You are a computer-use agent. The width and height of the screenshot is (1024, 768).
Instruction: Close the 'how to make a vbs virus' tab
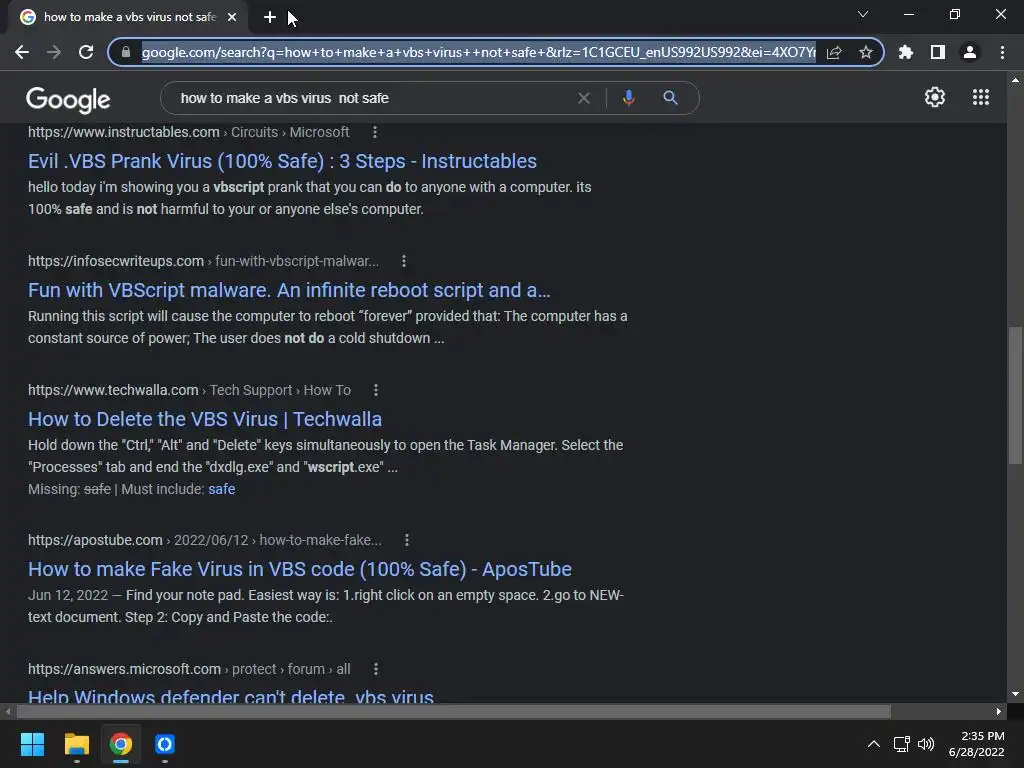point(232,17)
